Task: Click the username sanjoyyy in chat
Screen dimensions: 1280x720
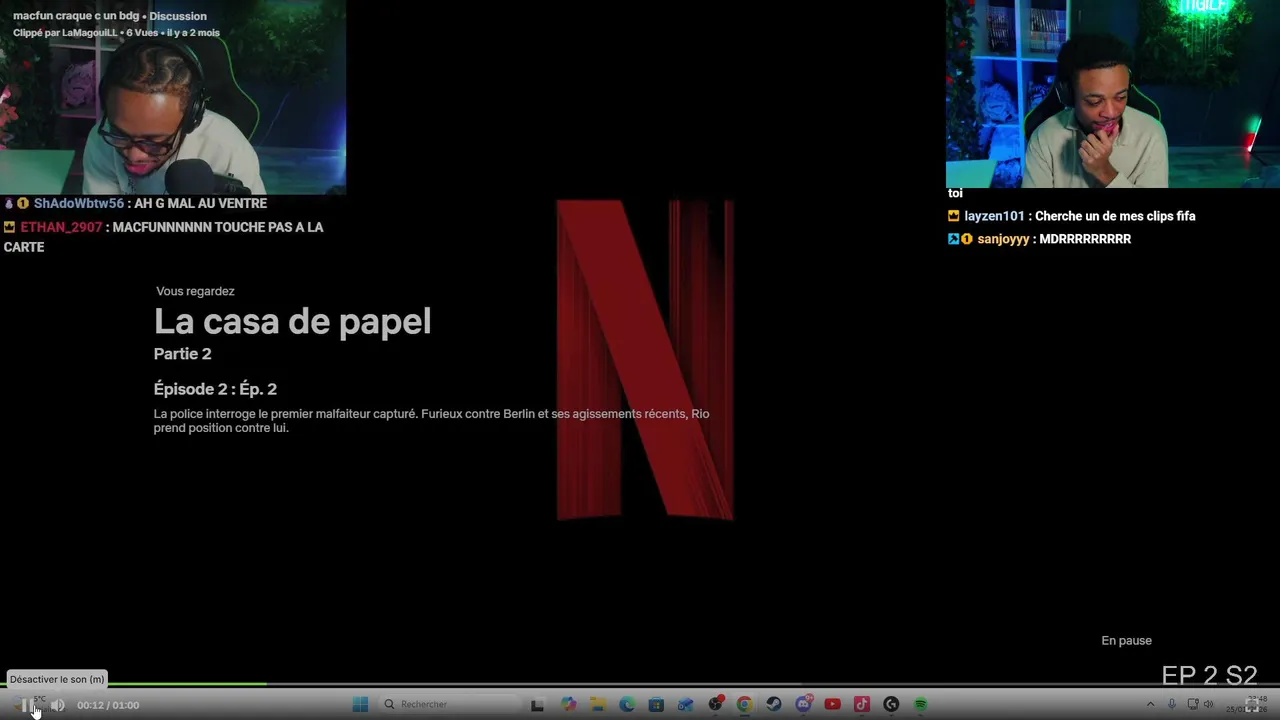Action: [x=1003, y=239]
